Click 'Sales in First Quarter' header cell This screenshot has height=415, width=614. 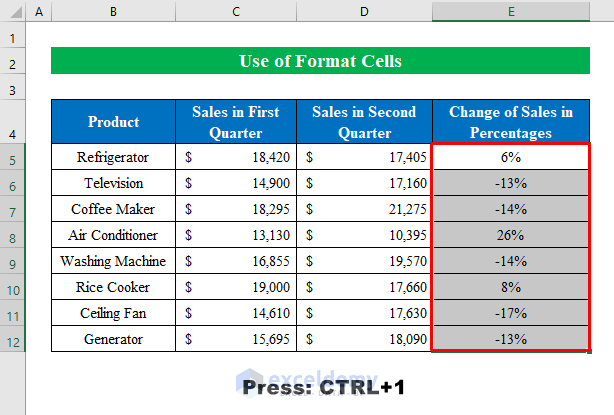click(236, 122)
